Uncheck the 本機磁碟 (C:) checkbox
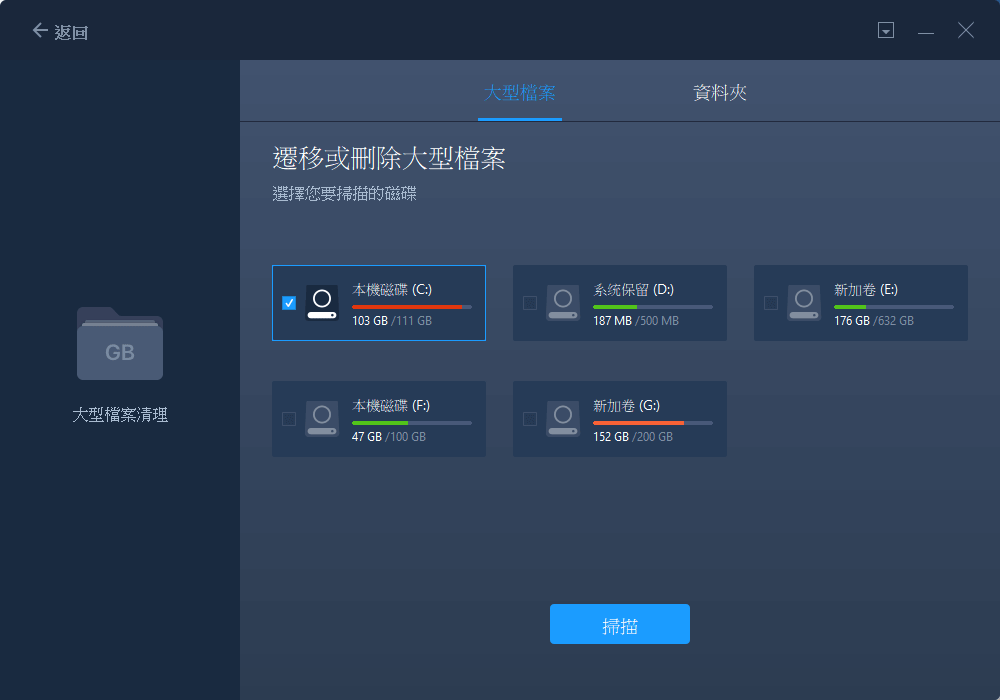The image size is (1000, 700). 289,302
